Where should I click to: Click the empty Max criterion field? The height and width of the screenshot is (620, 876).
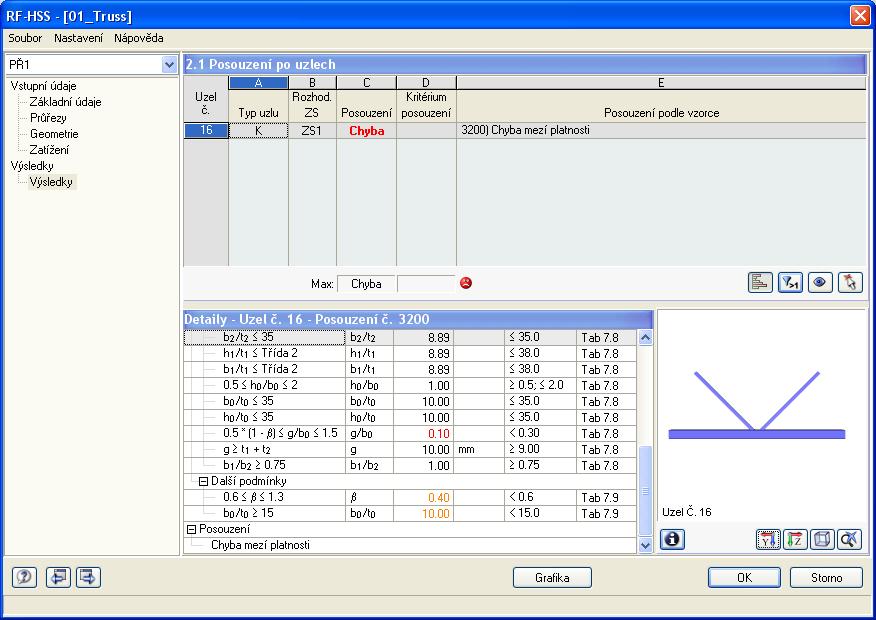point(426,284)
